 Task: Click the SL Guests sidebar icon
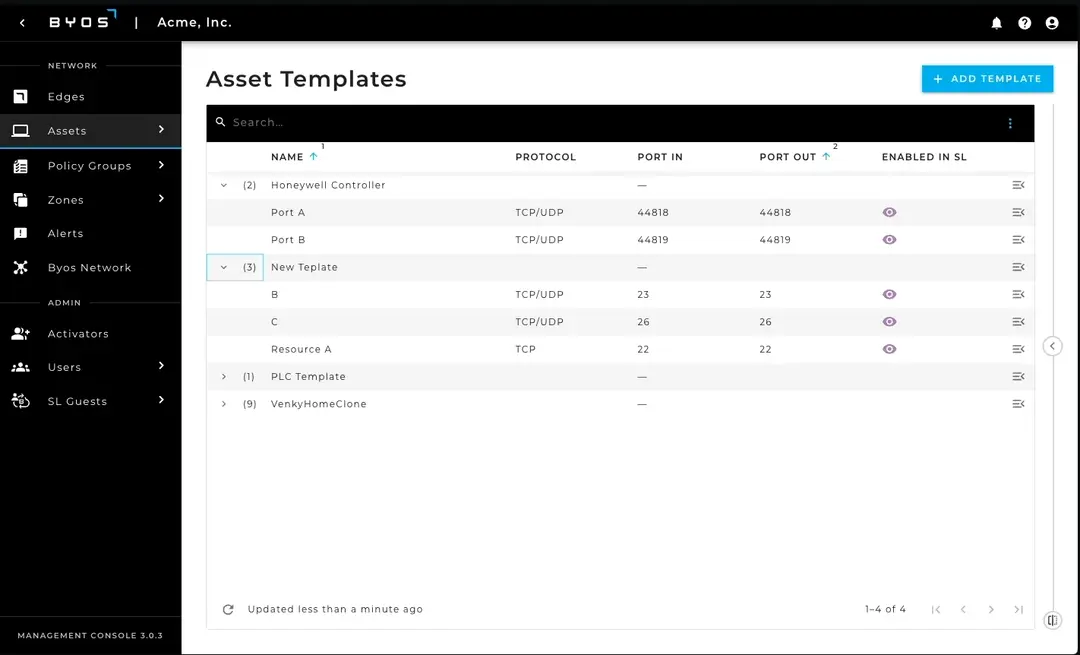(21, 401)
